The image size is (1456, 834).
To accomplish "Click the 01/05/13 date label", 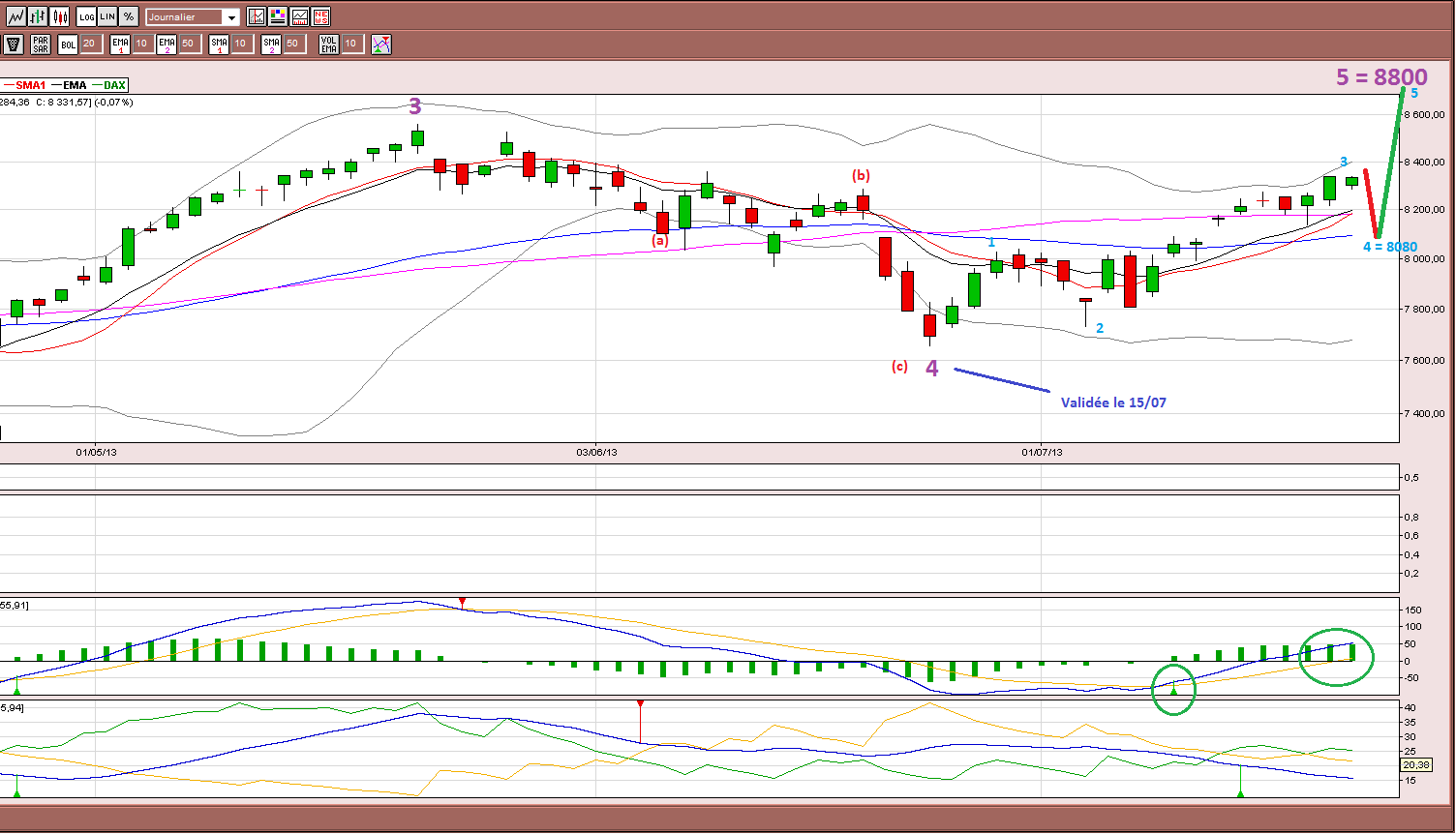I will tap(96, 452).
